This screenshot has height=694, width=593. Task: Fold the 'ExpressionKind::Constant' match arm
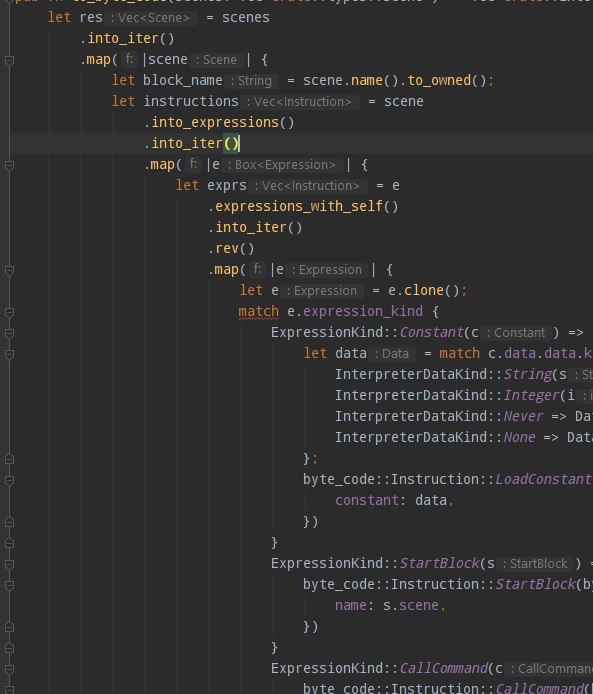9,333
